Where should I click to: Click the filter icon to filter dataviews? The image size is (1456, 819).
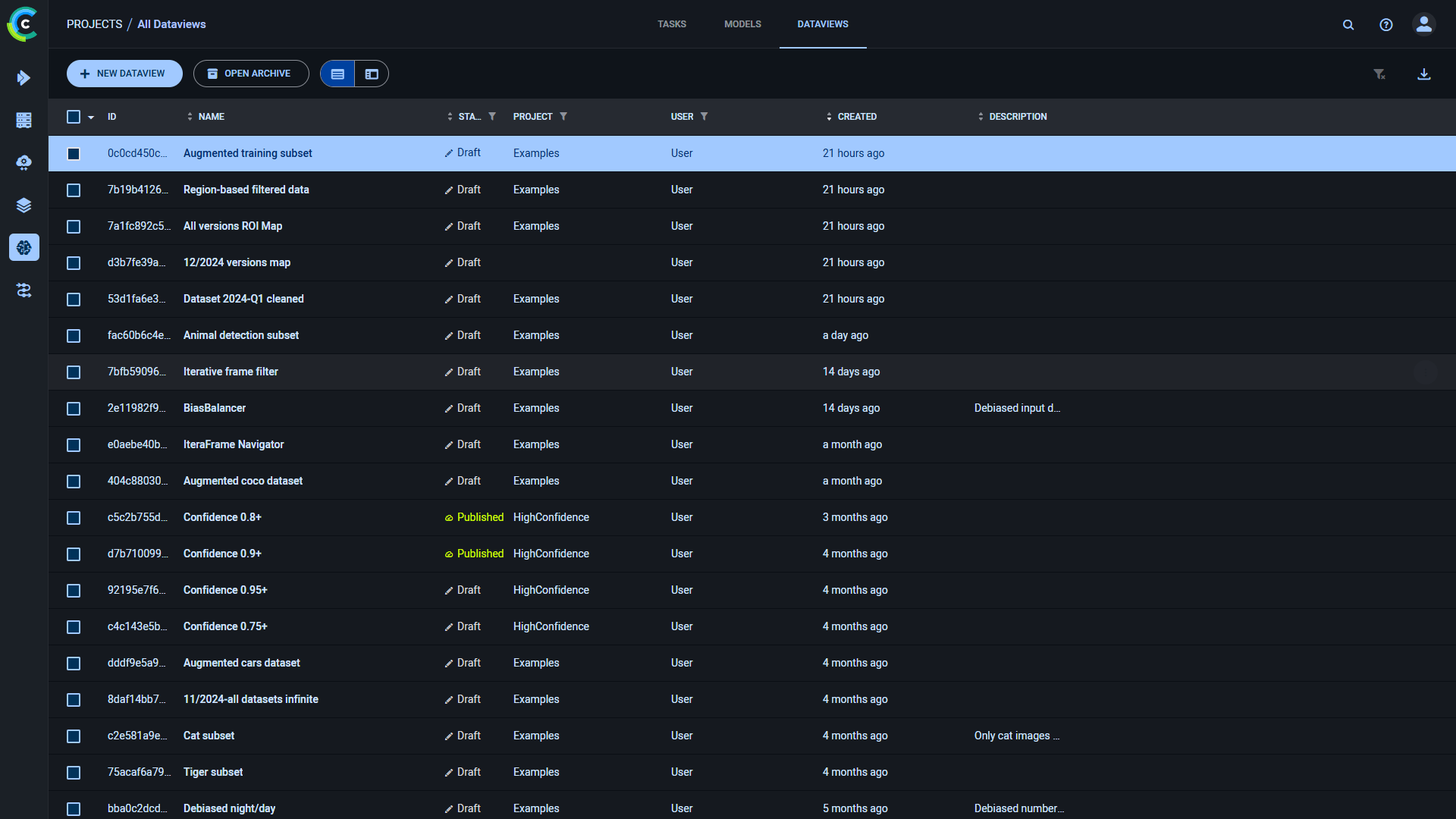(x=1379, y=73)
